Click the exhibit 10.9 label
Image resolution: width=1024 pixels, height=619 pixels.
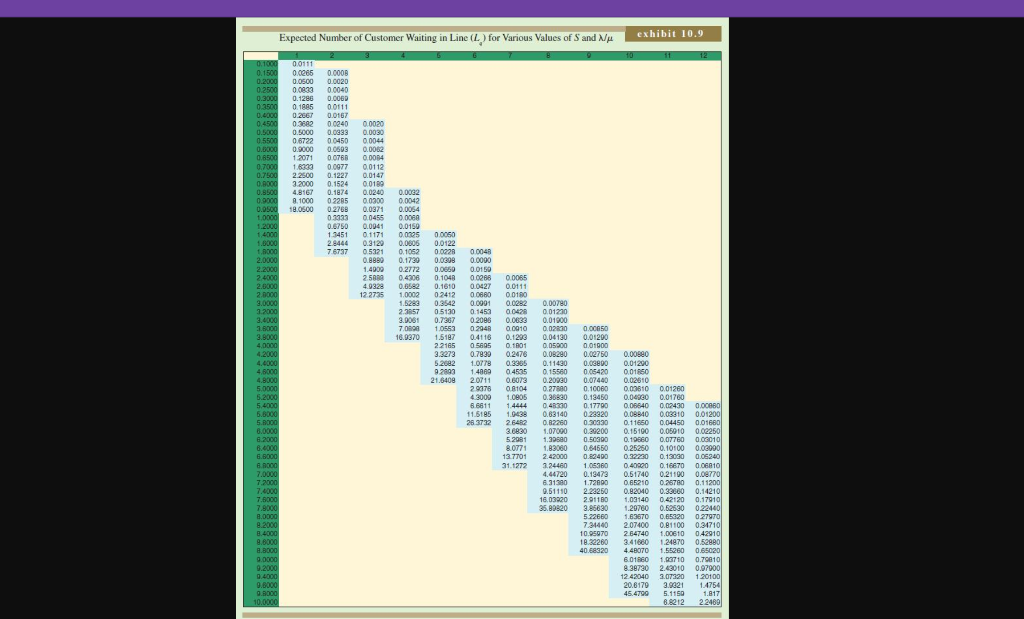(x=668, y=33)
